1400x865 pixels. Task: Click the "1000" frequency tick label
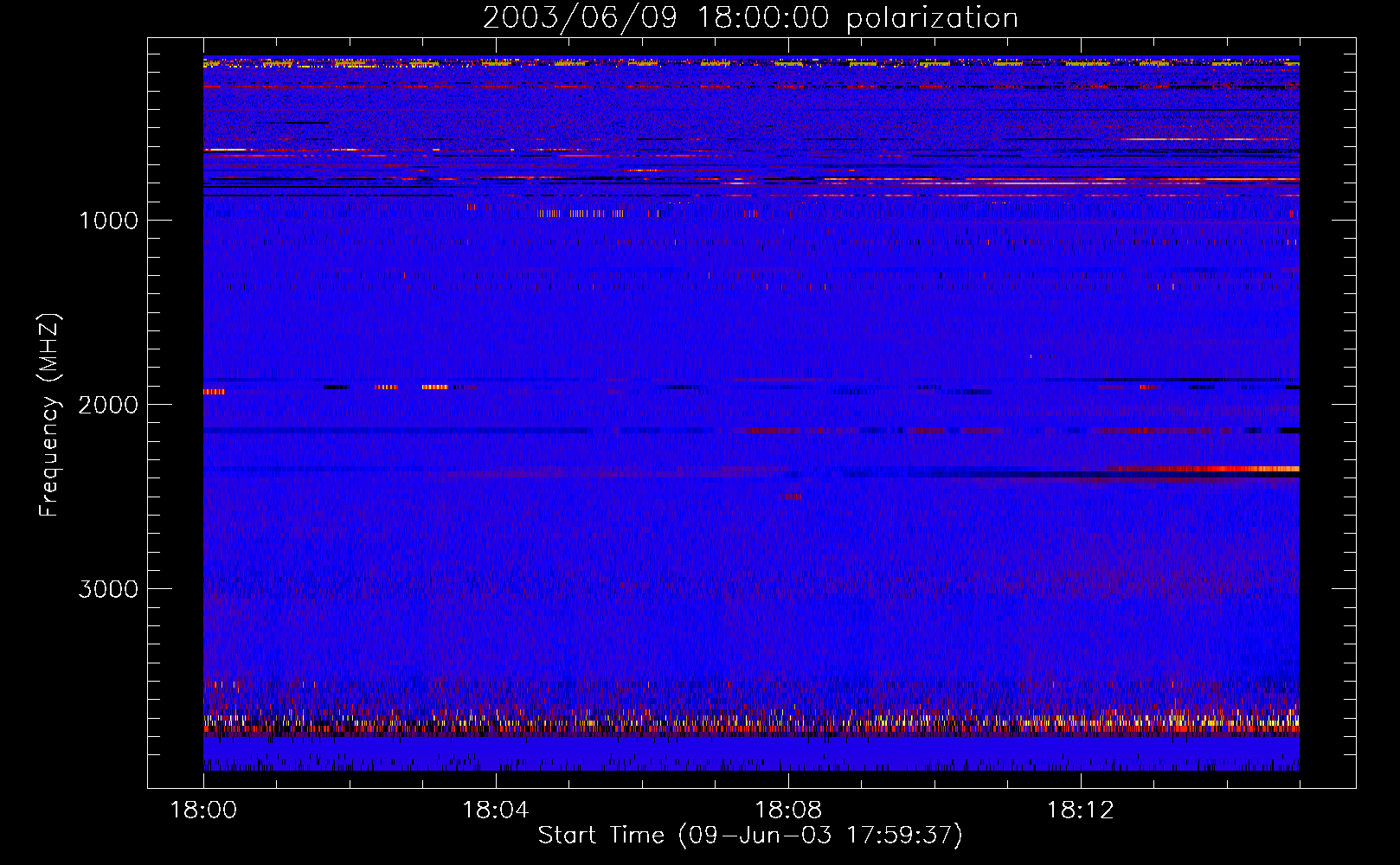click(108, 221)
